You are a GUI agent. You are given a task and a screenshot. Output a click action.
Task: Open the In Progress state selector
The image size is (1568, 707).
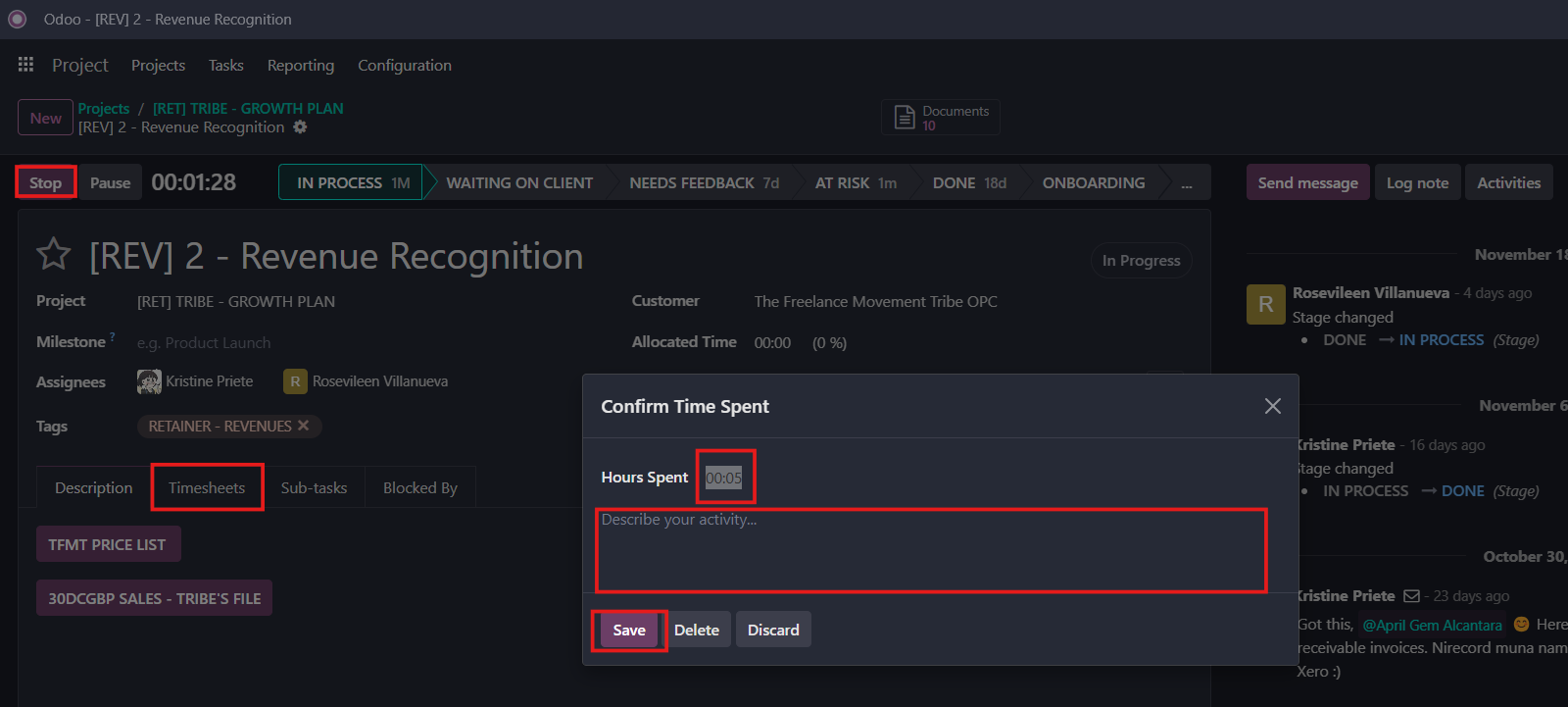1141,261
